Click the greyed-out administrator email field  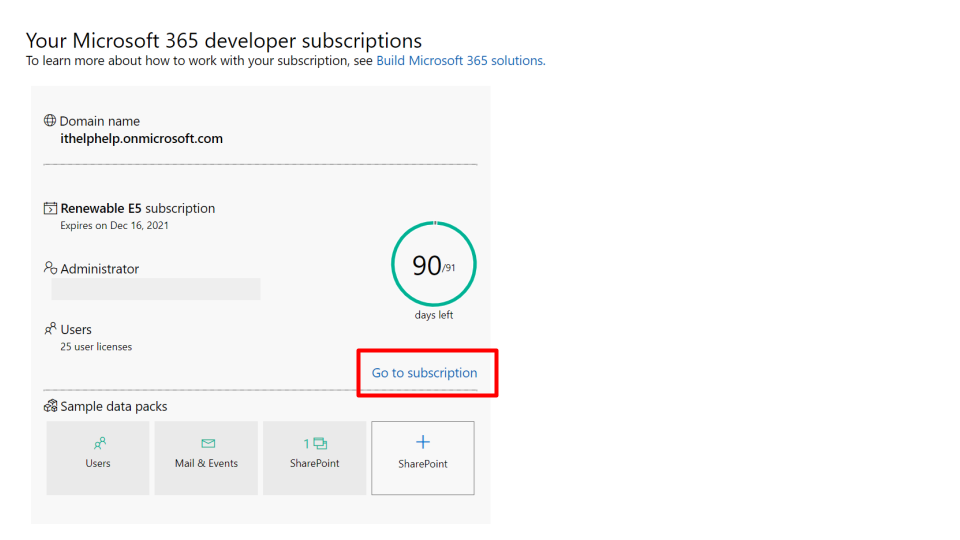156,289
